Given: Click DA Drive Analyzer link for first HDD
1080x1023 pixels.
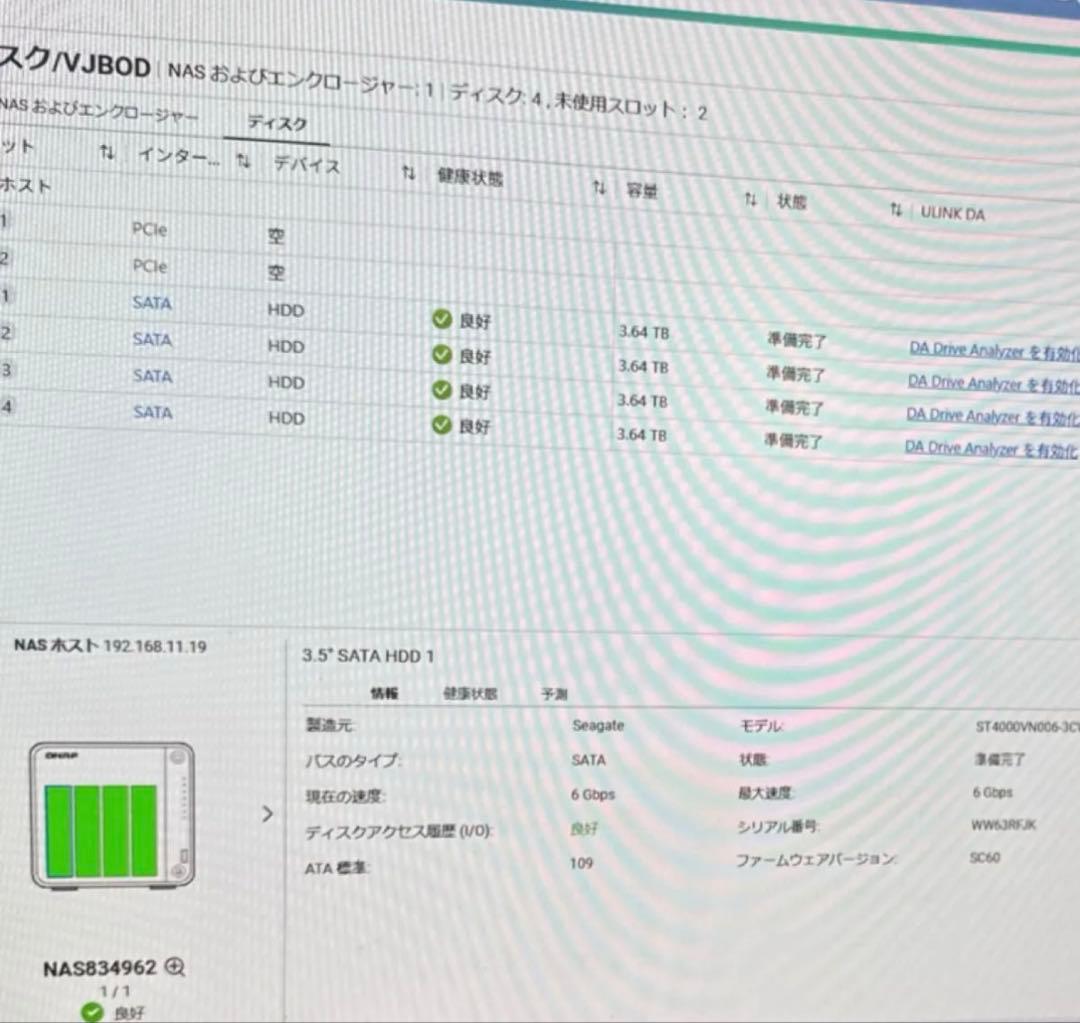Looking at the screenshot, I should [x=992, y=351].
